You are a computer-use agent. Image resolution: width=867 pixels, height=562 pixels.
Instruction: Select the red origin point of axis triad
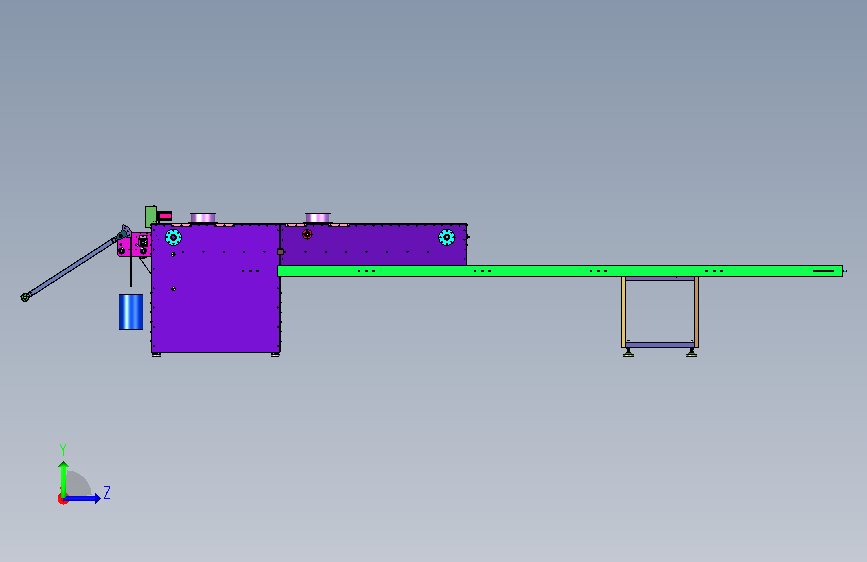pos(62,499)
